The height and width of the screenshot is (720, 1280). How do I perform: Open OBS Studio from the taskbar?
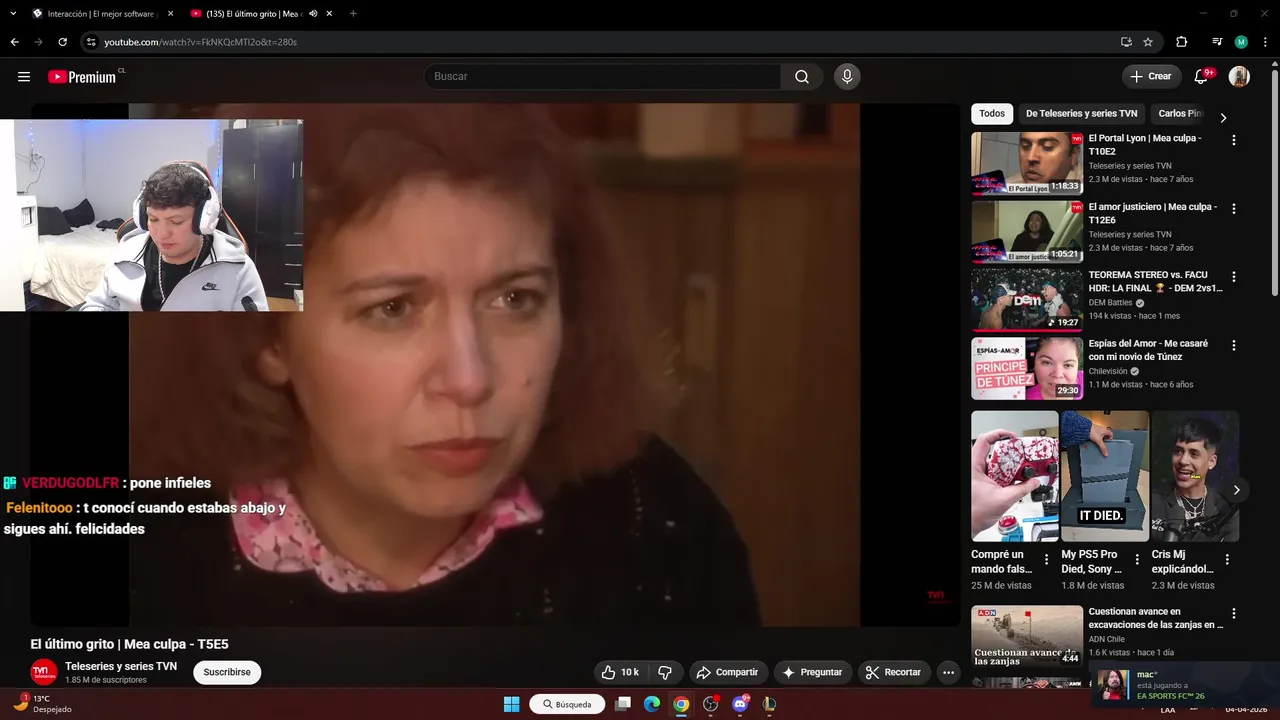tap(711, 704)
